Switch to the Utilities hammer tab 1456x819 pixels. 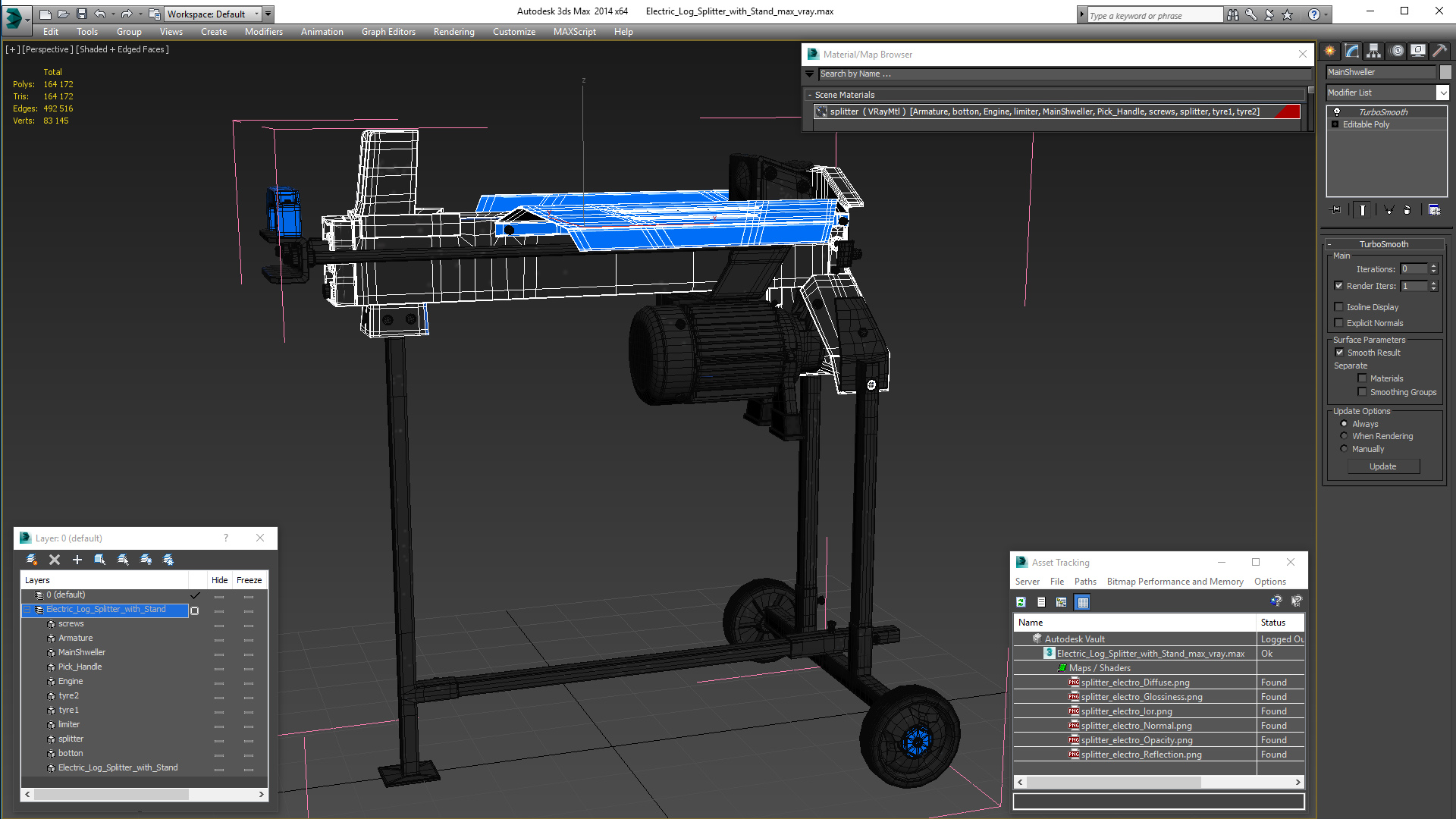click(x=1439, y=51)
